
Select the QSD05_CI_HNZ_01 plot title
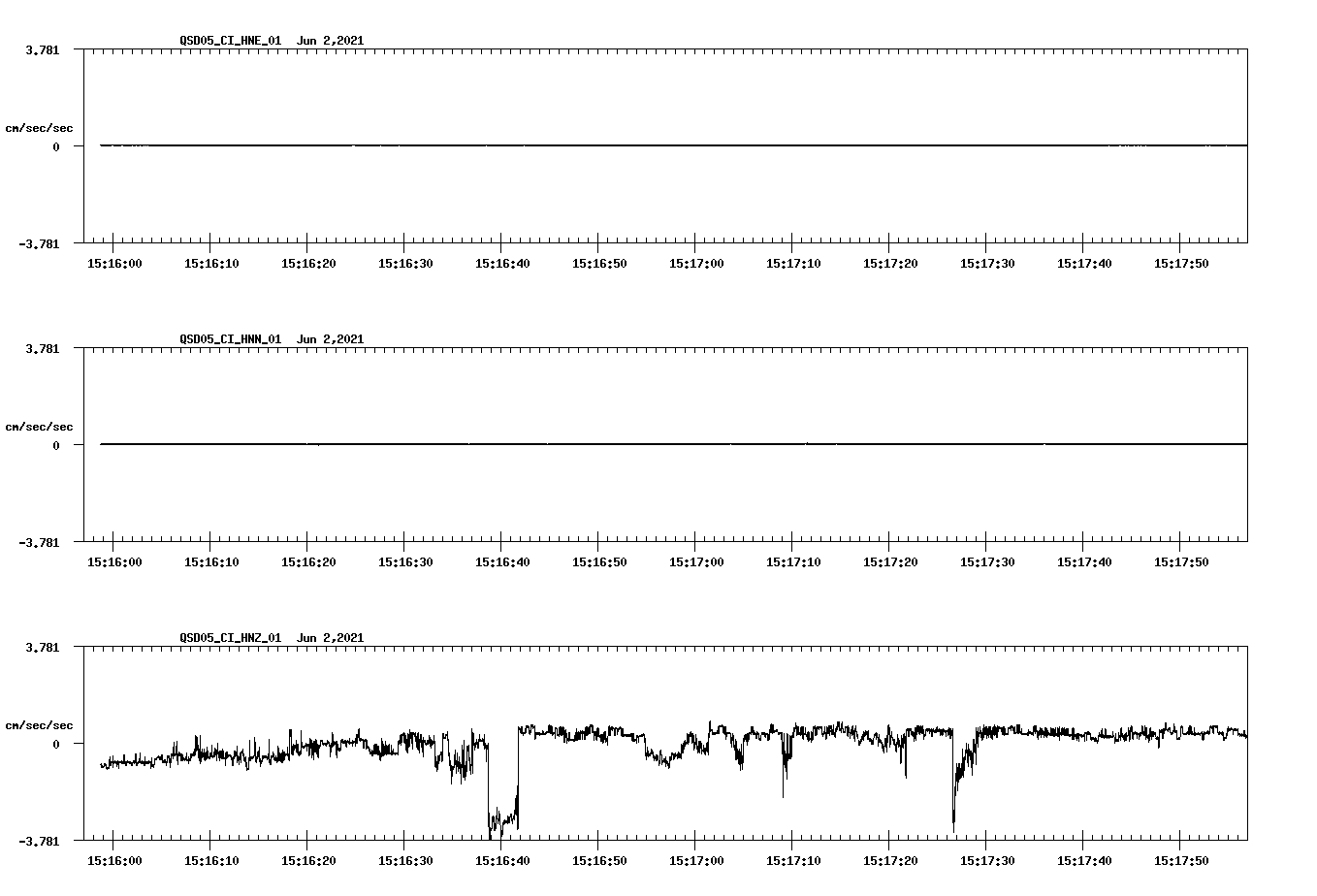point(231,638)
